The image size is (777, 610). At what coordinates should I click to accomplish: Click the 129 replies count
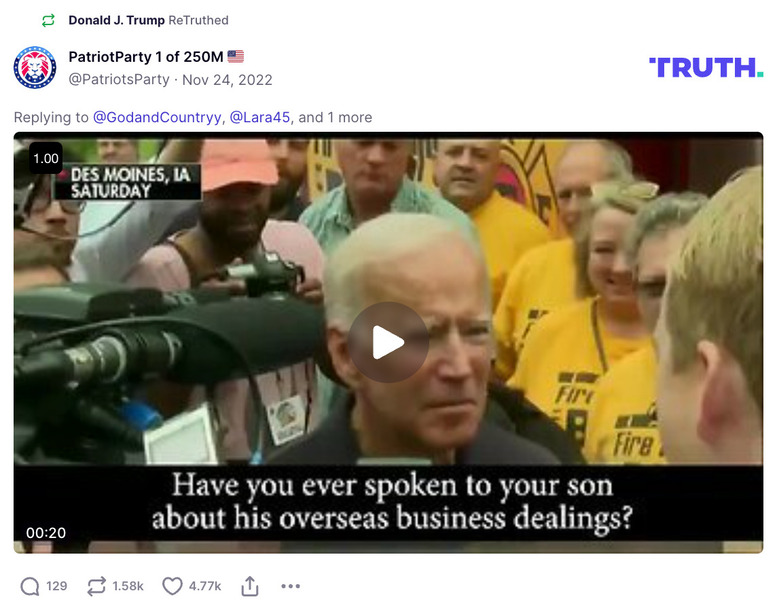coord(56,586)
